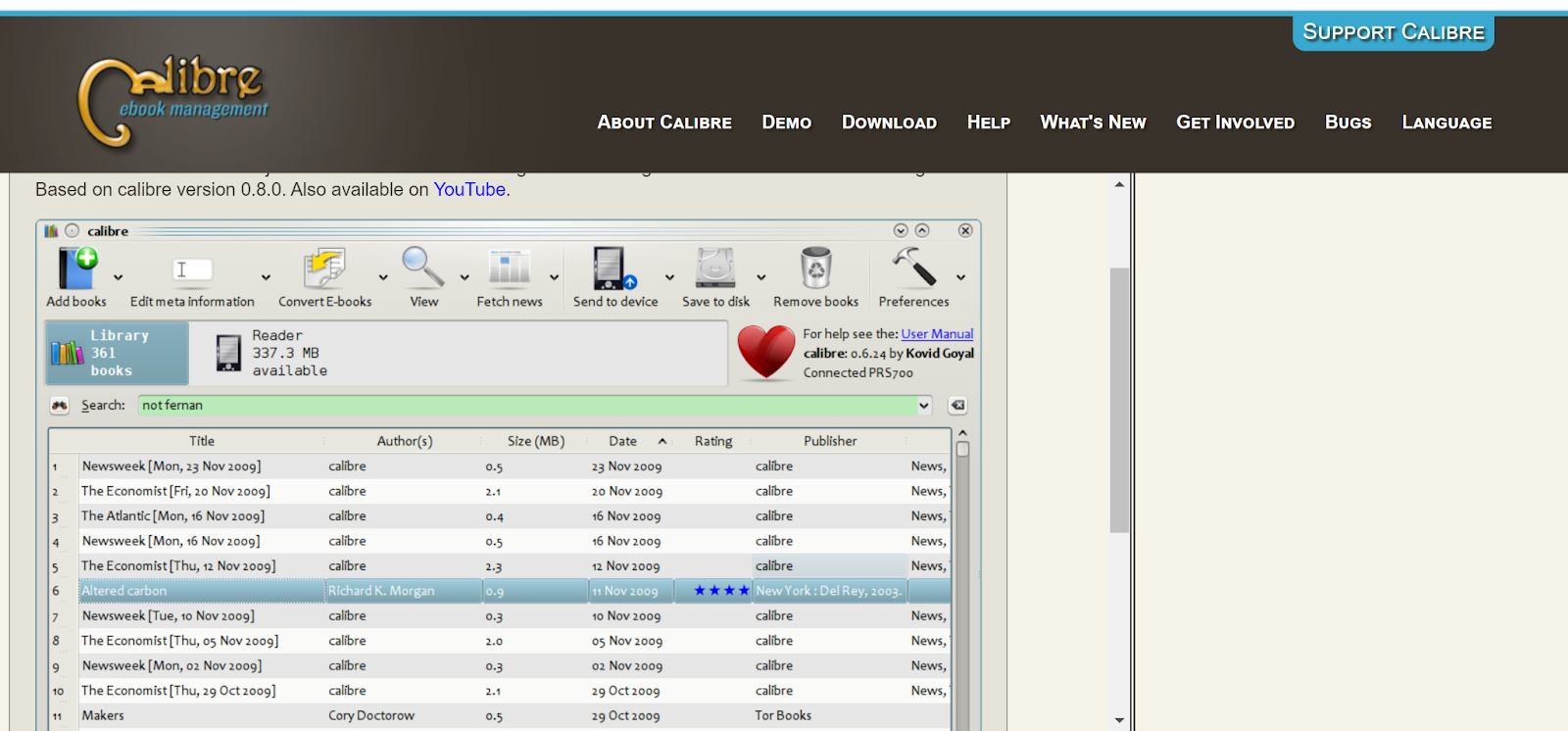Screen dimensions: 1568x731
Task: Select the Convert E-books icon
Action: (x=324, y=268)
